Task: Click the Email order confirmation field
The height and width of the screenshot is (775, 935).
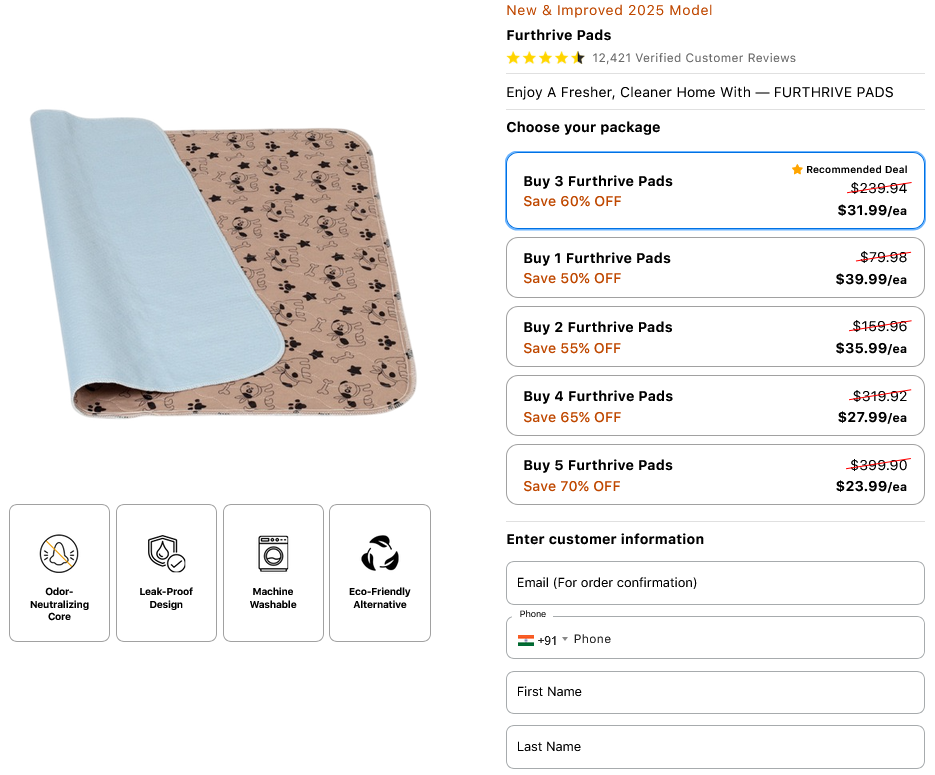Action: point(715,583)
